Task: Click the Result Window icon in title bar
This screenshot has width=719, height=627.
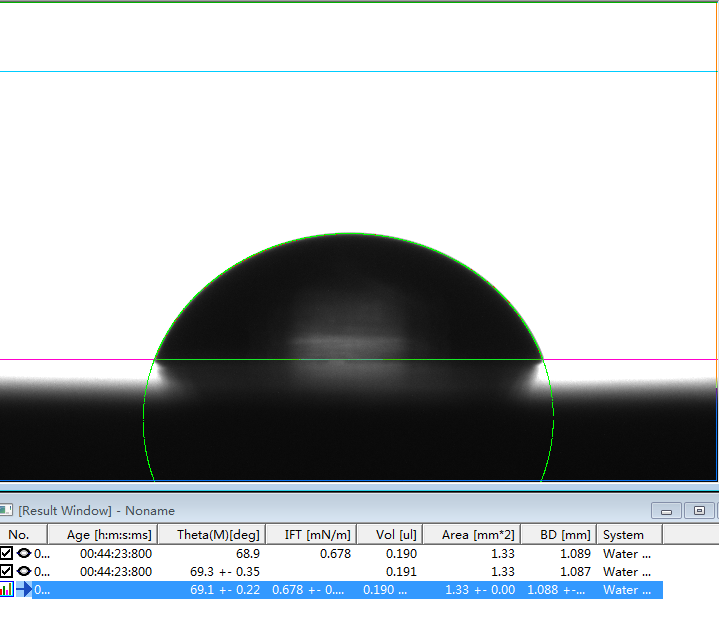Action: tap(6, 510)
